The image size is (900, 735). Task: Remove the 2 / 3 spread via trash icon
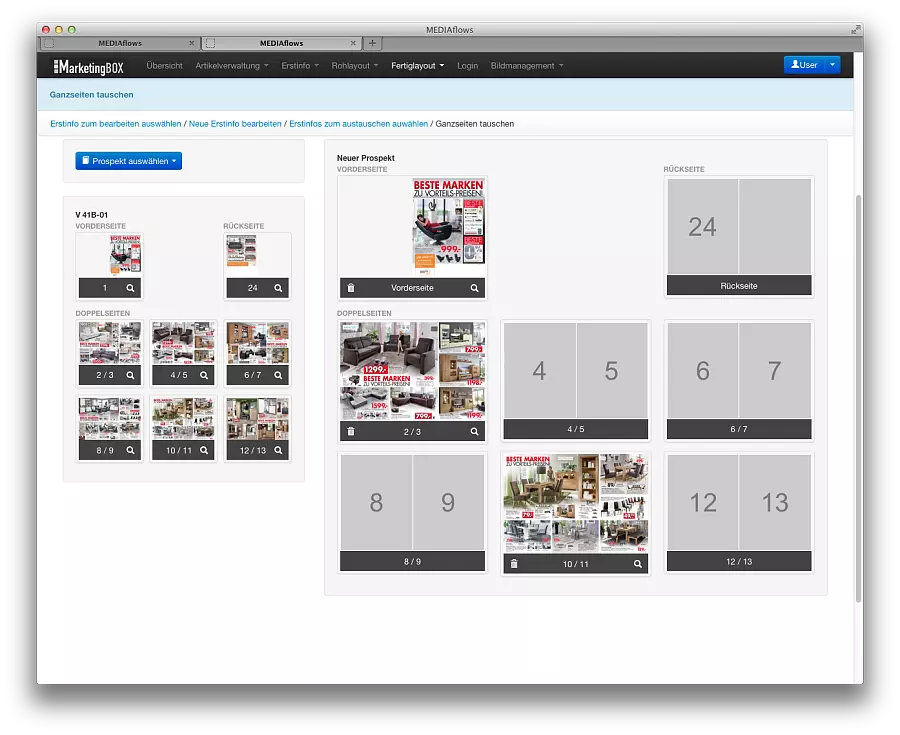pyautogui.click(x=351, y=431)
